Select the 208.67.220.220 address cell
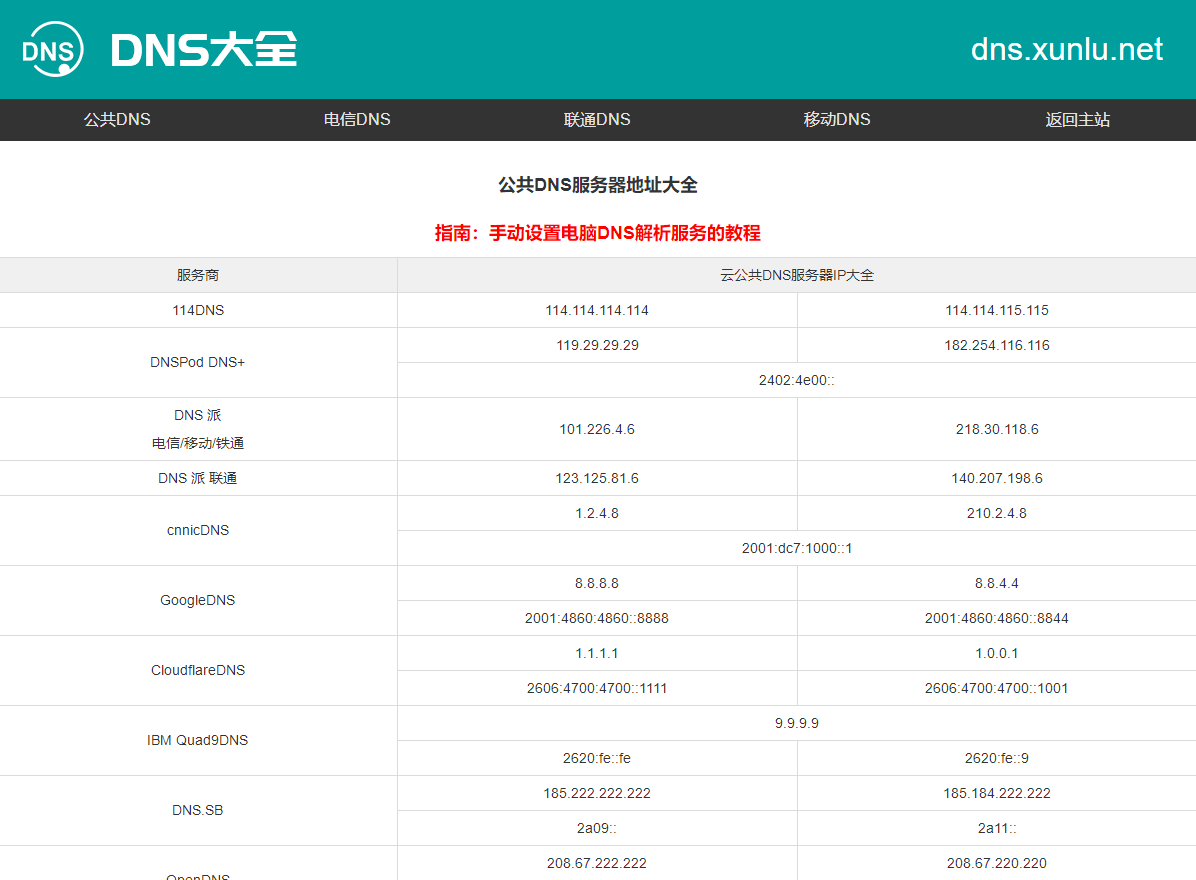This screenshot has width=1196, height=880. point(996,863)
